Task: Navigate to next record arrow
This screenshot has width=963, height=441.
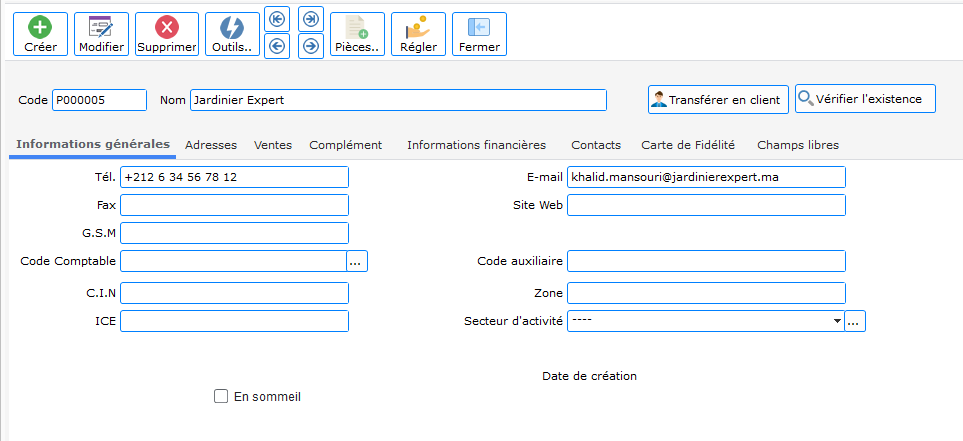Action: (311, 46)
